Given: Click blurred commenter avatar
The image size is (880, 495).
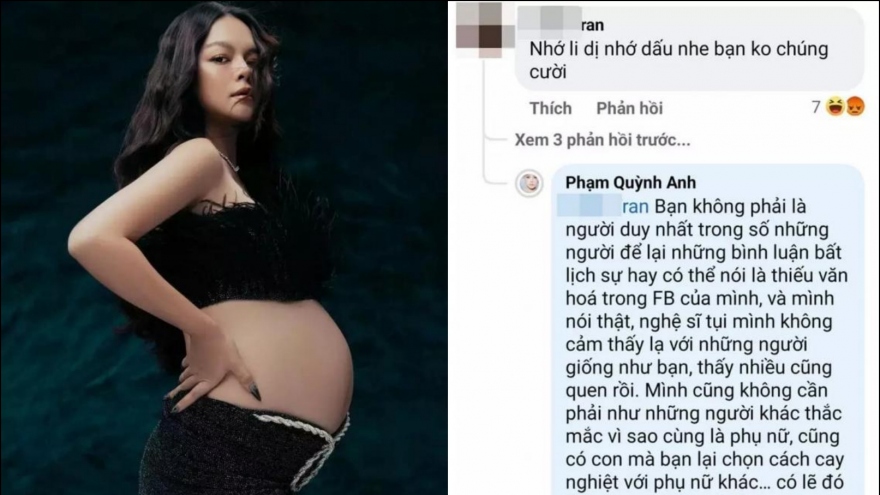Looking at the screenshot, I should [484, 30].
